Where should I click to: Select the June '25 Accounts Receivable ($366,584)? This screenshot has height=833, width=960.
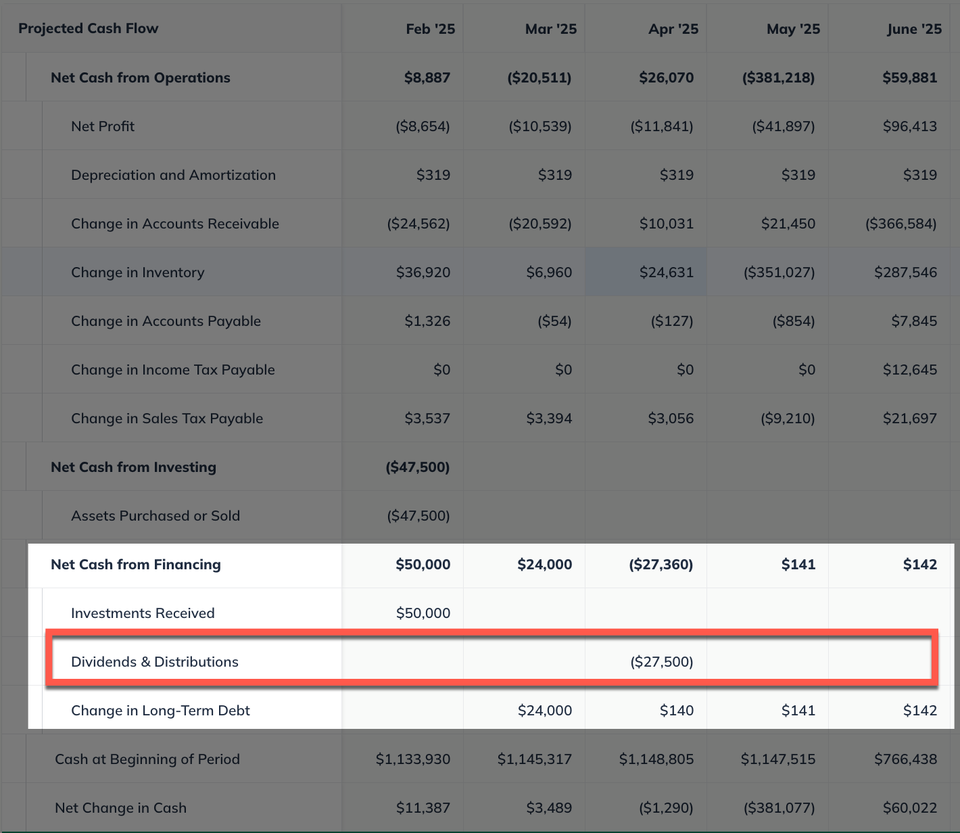click(x=901, y=224)
